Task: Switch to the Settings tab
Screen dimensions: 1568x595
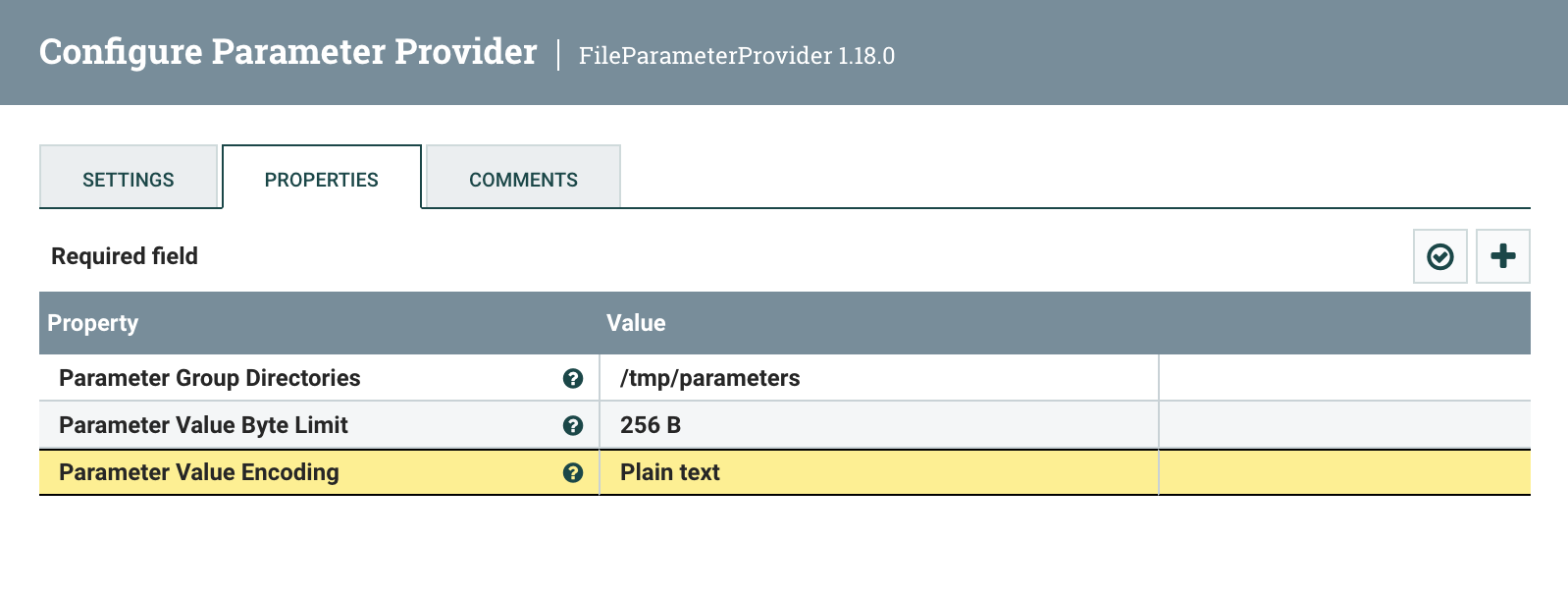Action: coord(129,179)
